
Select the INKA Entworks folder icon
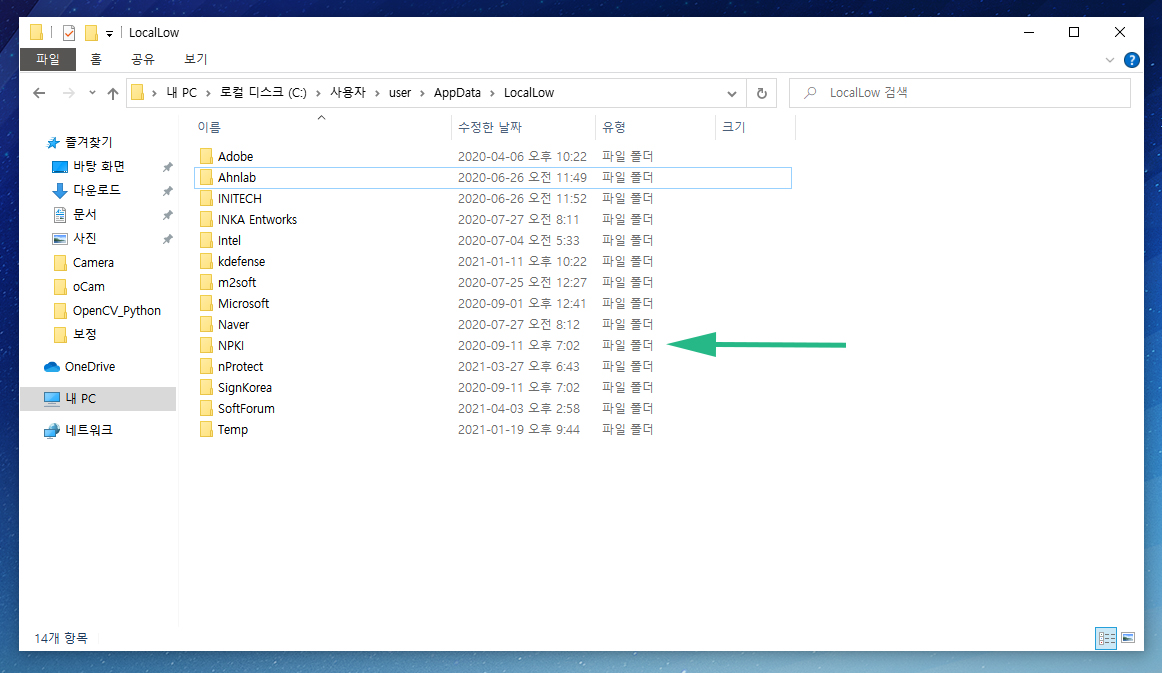click(206, 219)
